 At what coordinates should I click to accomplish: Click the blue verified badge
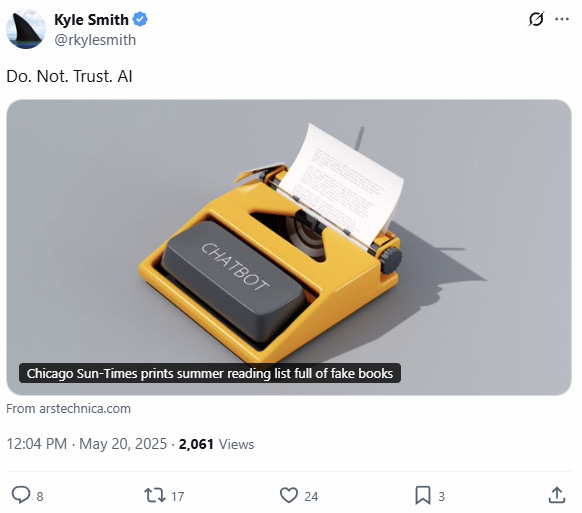click(140, 19)
